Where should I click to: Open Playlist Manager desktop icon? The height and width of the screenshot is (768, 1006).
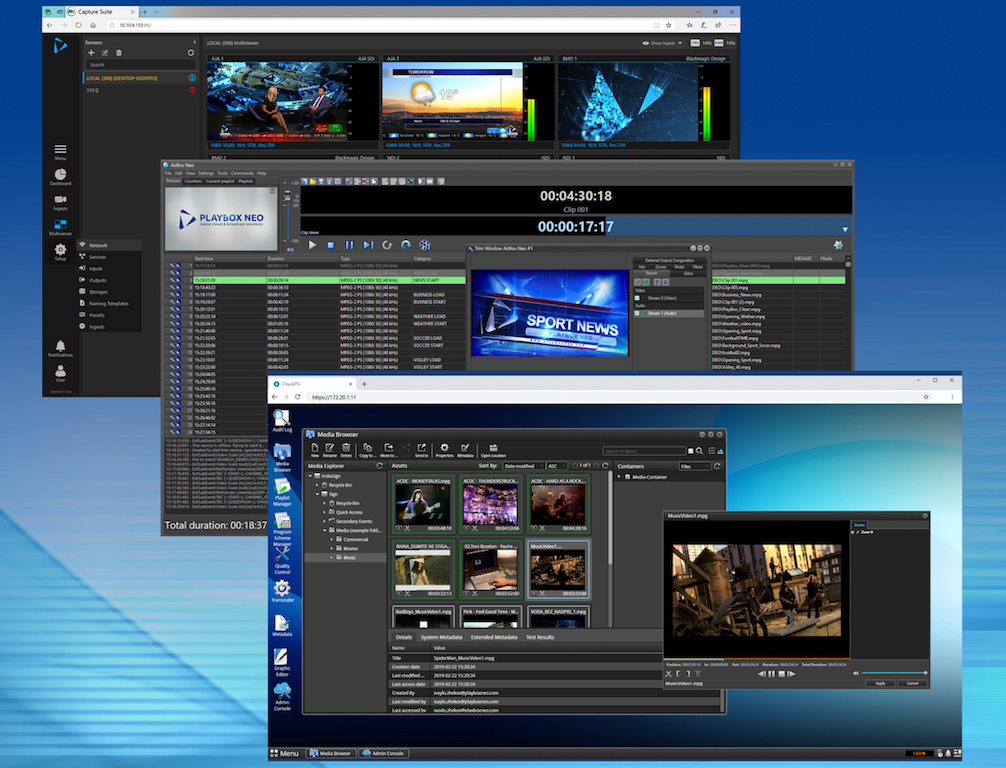click(282, 493)
